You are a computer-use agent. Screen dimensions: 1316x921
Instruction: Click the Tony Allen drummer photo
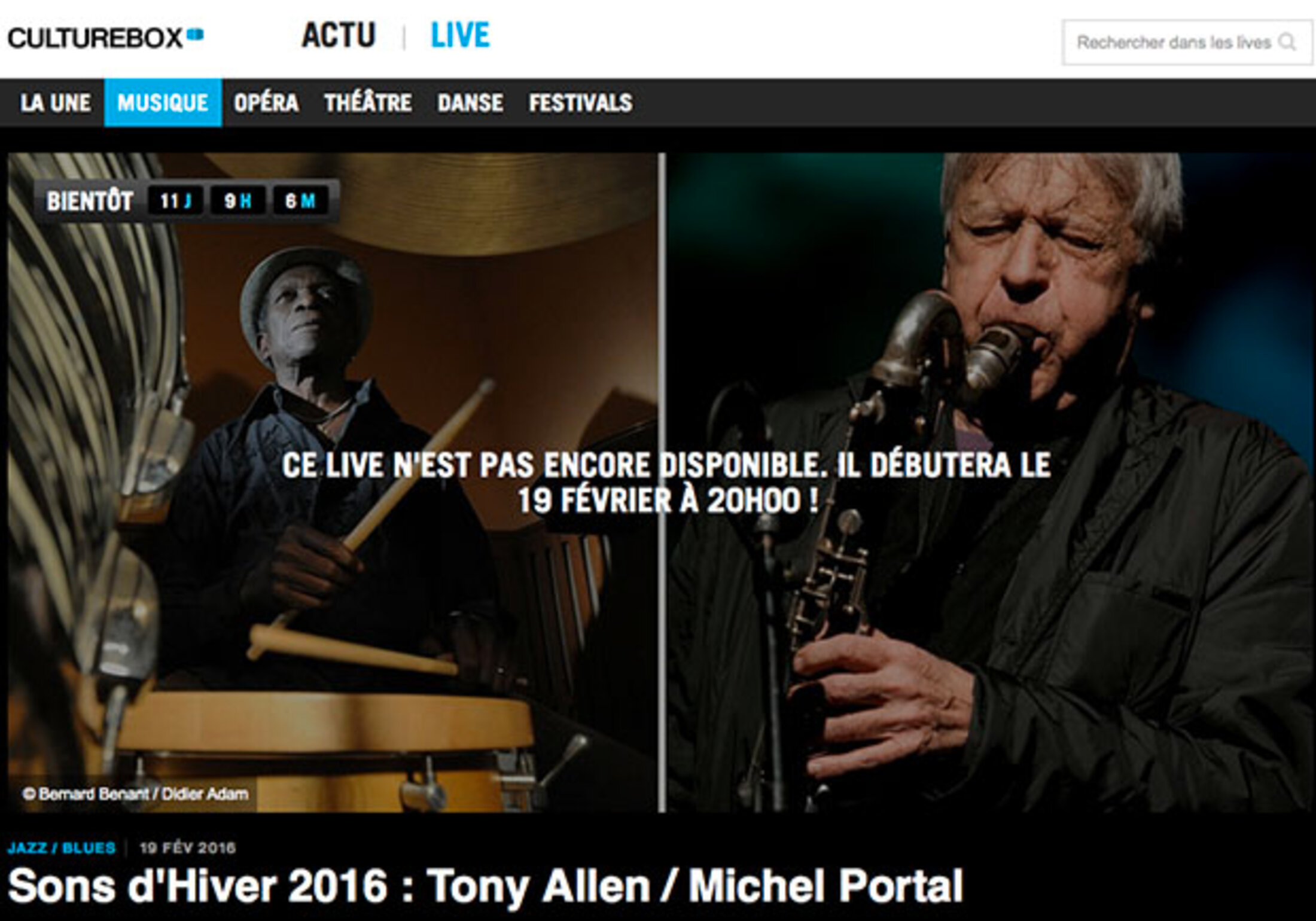click(333, 483)
